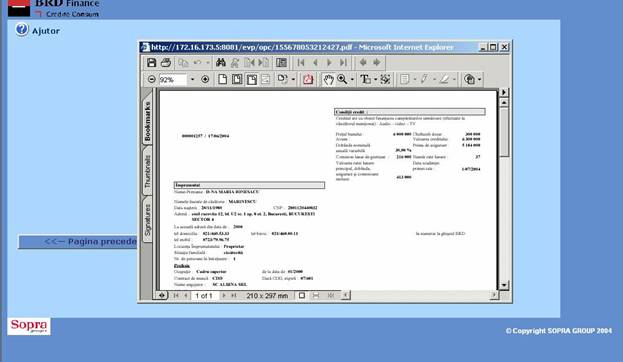The image size is (623, 362).
Task: Open Ajutor help link
Action: (x=46, y=31)
